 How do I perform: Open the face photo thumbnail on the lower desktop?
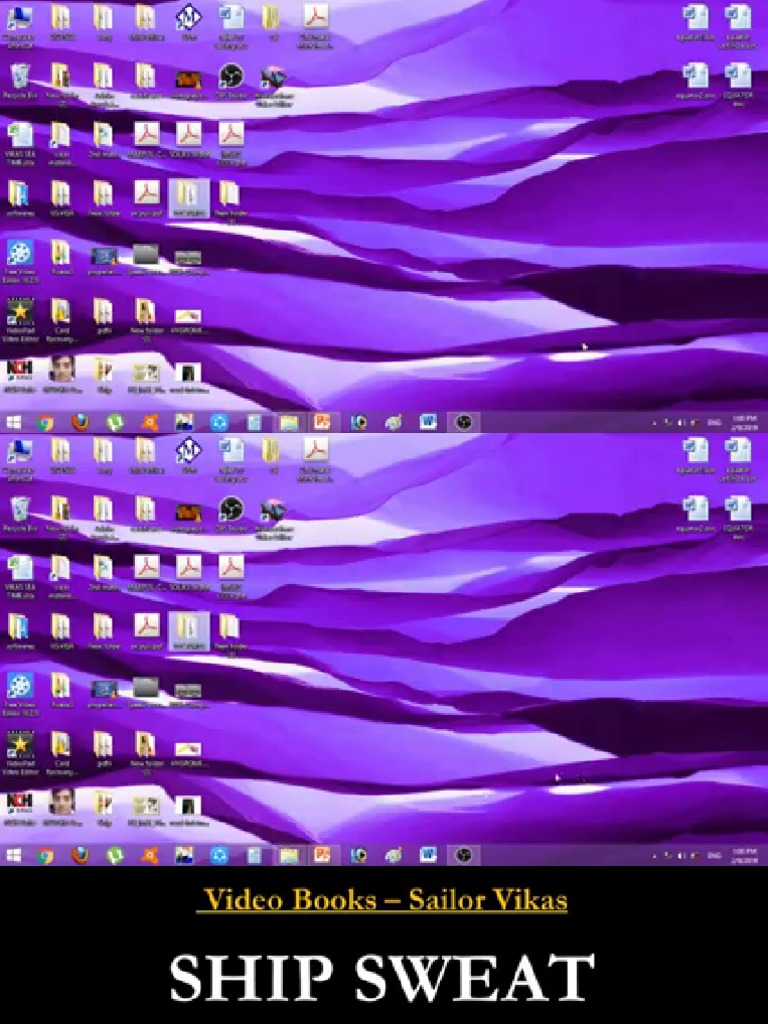pos(62,802)
